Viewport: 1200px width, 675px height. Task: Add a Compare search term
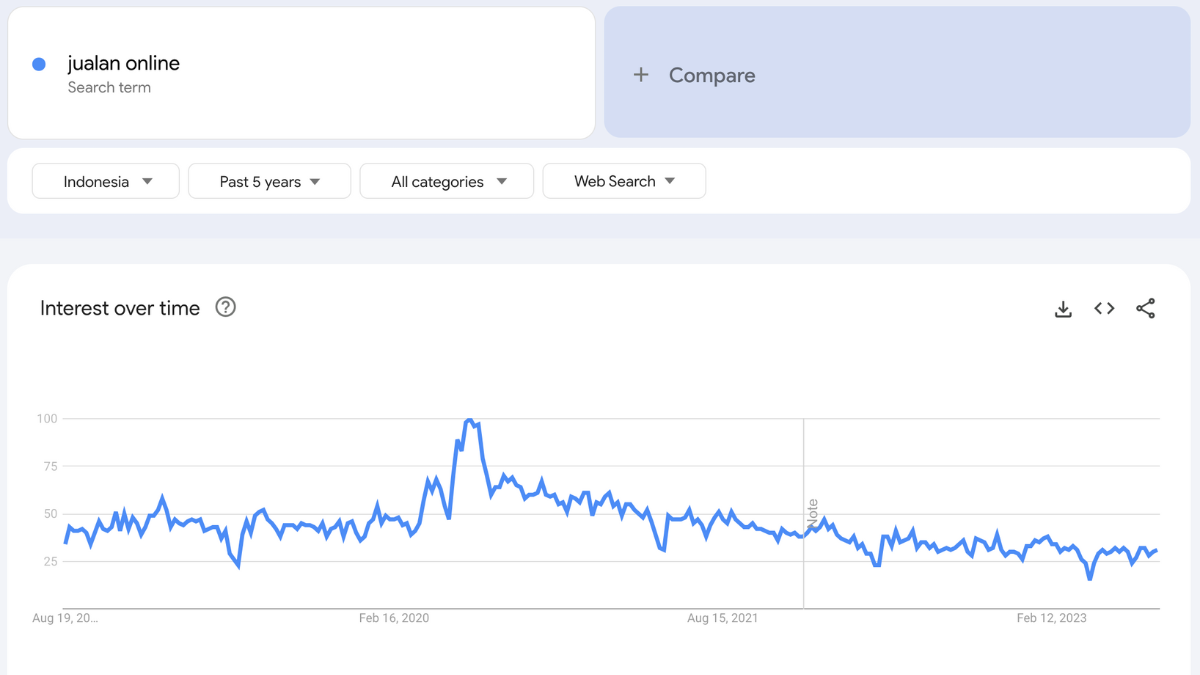pos(897,72)
